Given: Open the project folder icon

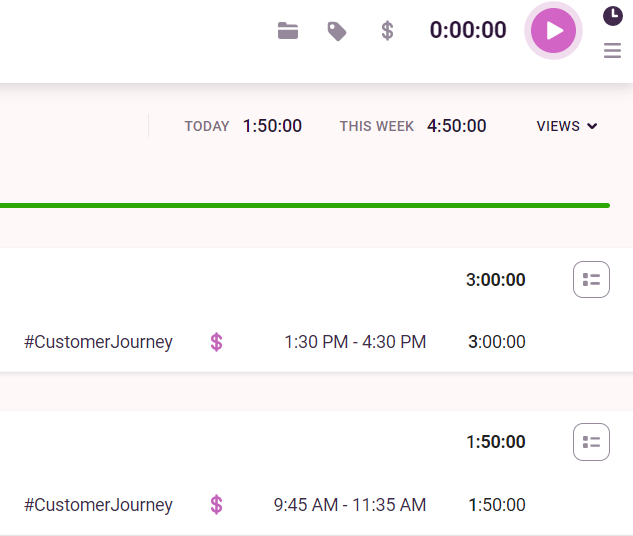Looking at the screenshot, I should click(288, 31).
